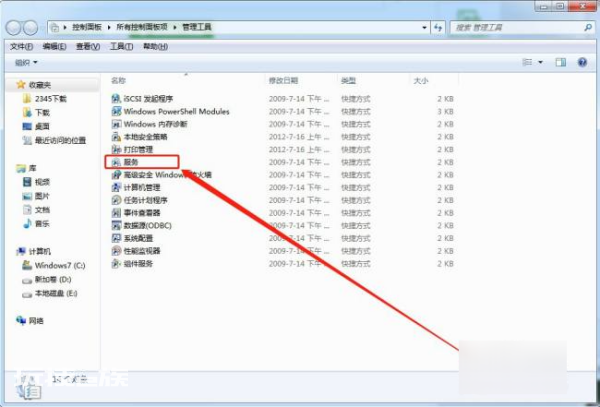The height and width of the screenshot is (407, 600).
Task: Select the 计算机管理 icon
Action: (x=116, y=187)
